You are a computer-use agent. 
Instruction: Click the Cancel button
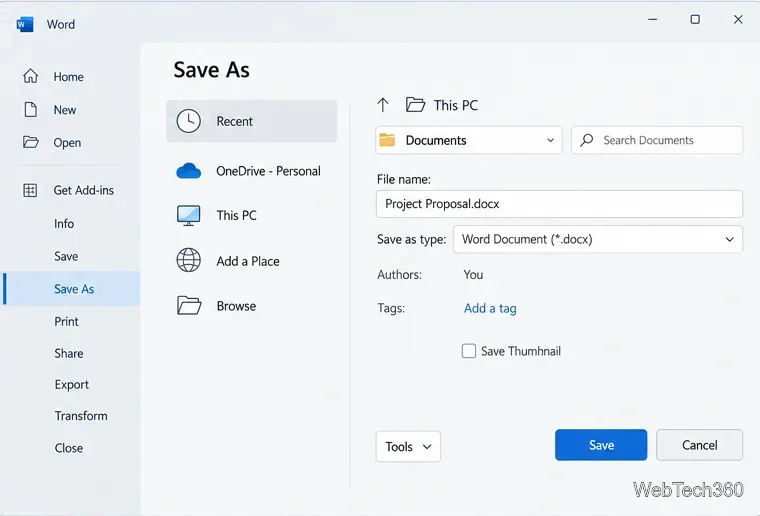point(699,445)
